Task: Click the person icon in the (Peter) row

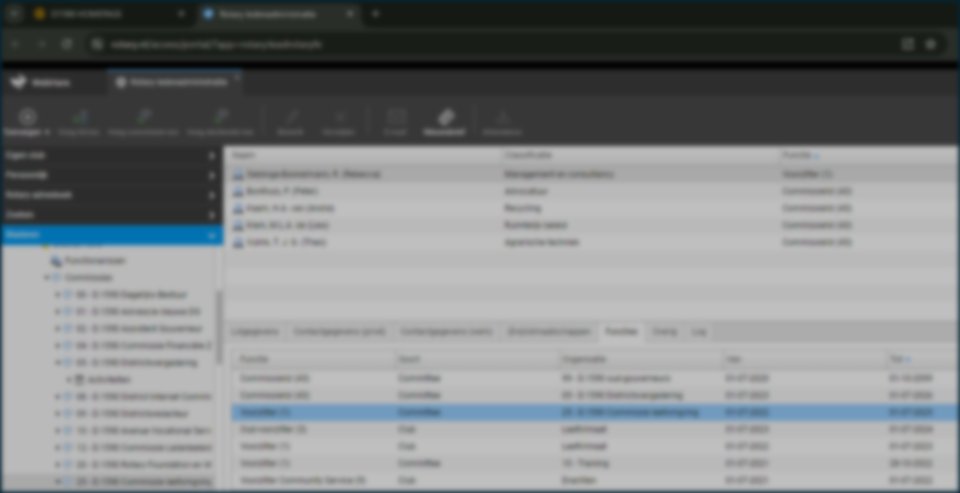Action: tap(238, 192)
